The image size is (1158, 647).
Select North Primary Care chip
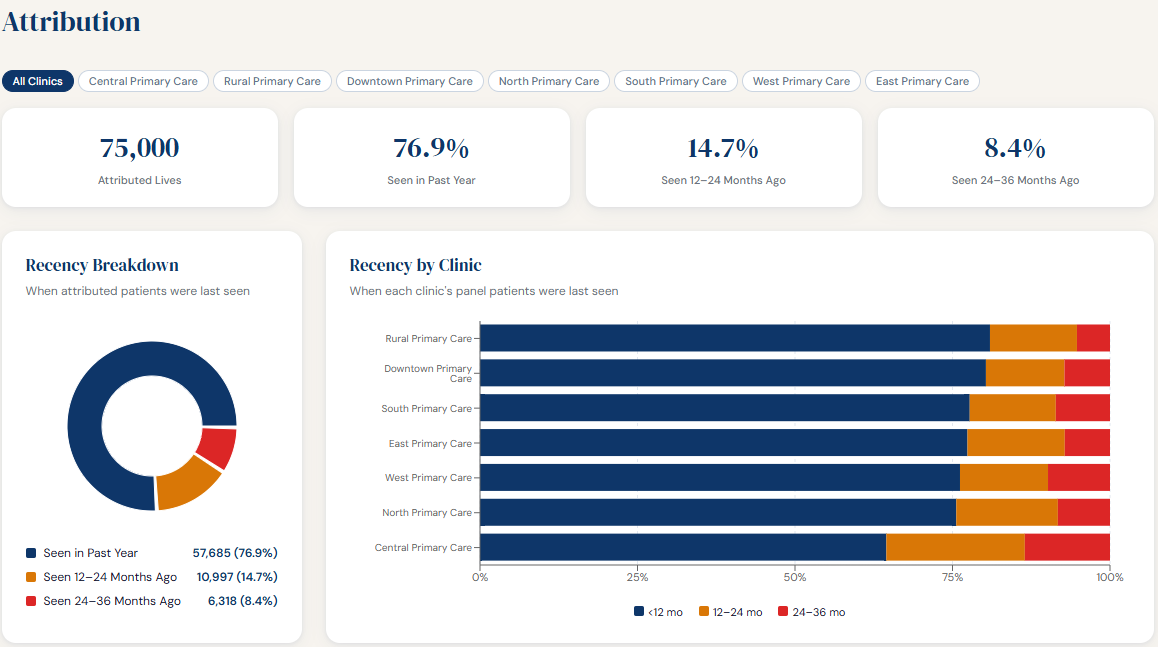tap(548, 81)
